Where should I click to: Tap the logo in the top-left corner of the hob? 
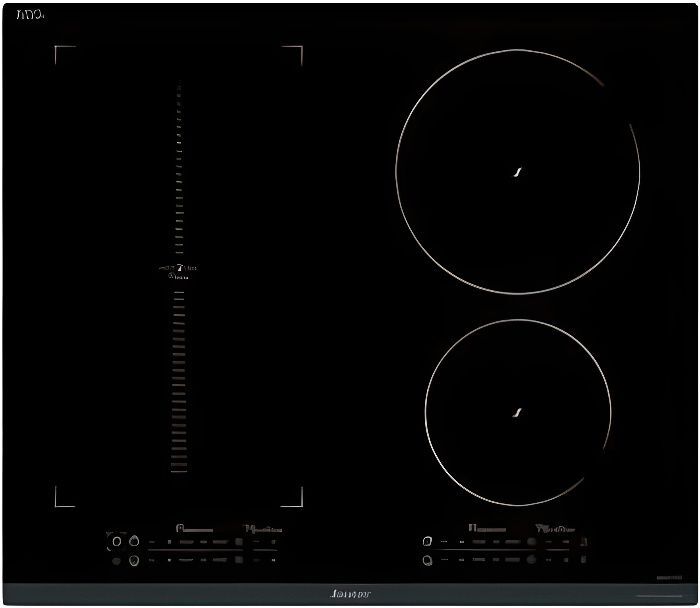tap(30, 15)
